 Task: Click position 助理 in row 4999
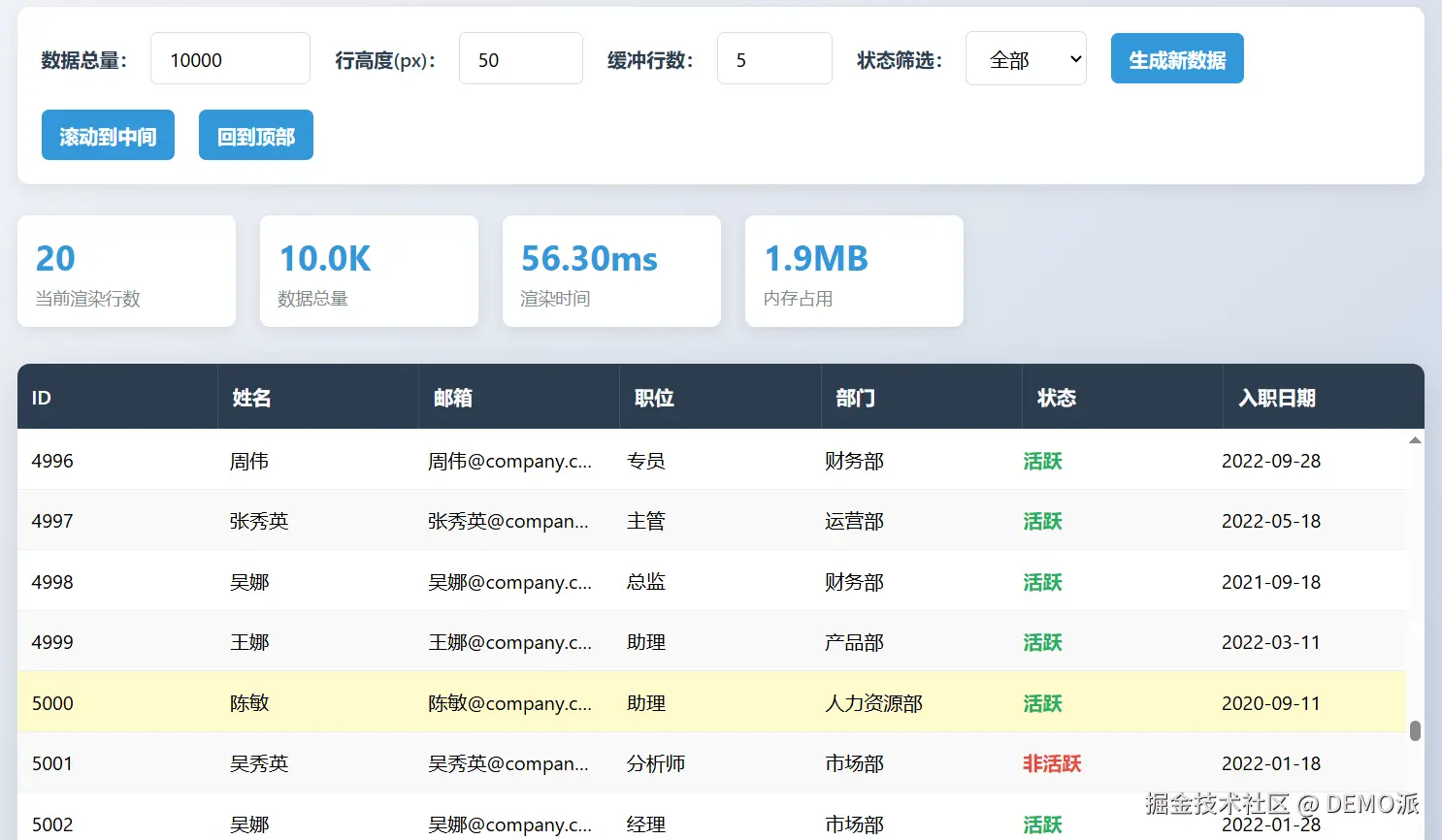point(646,642)
